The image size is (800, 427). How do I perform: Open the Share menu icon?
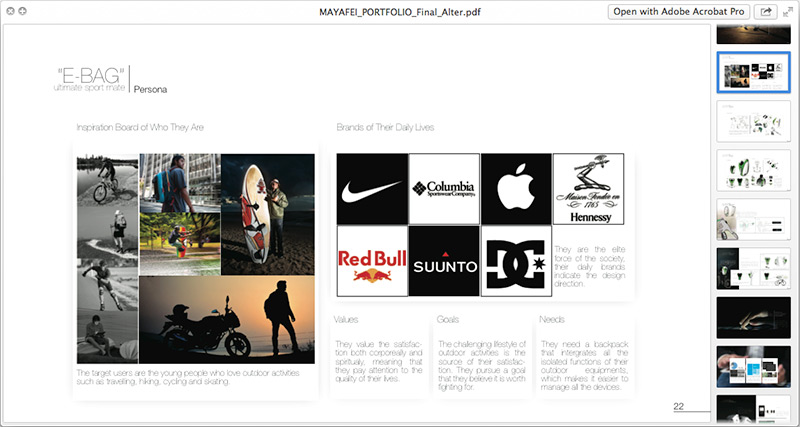click(x=766, y=12)
